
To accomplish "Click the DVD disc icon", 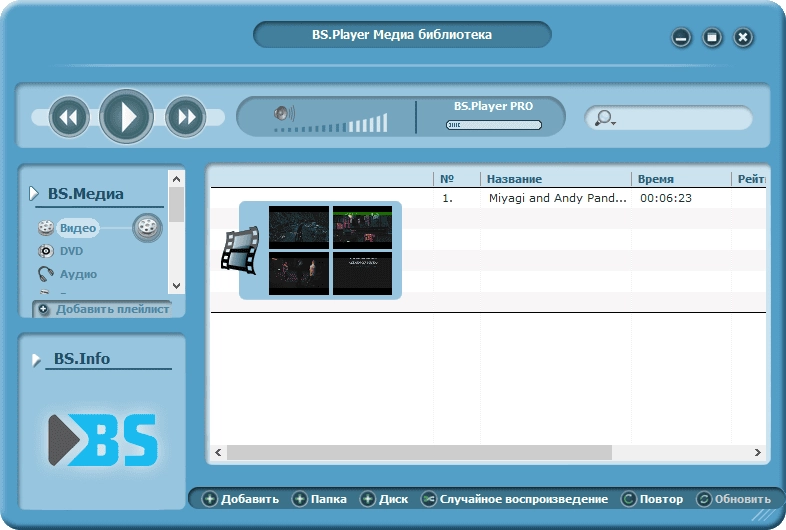I will click(x=46, y=251).
